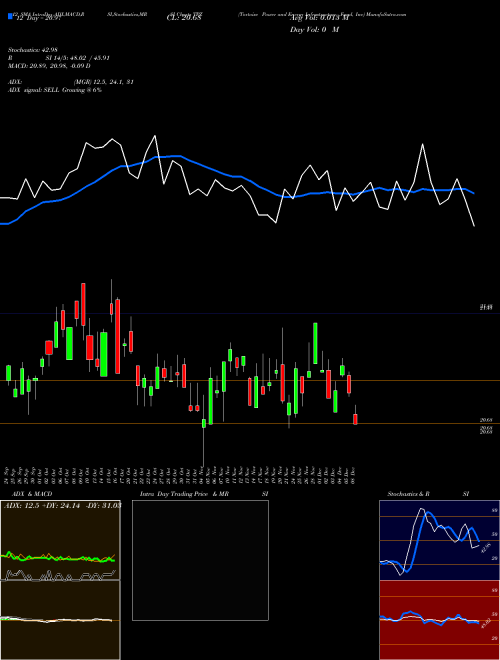
Task: Click the '12 Day = 20.97' SMA label
Action: pos(38,18)
